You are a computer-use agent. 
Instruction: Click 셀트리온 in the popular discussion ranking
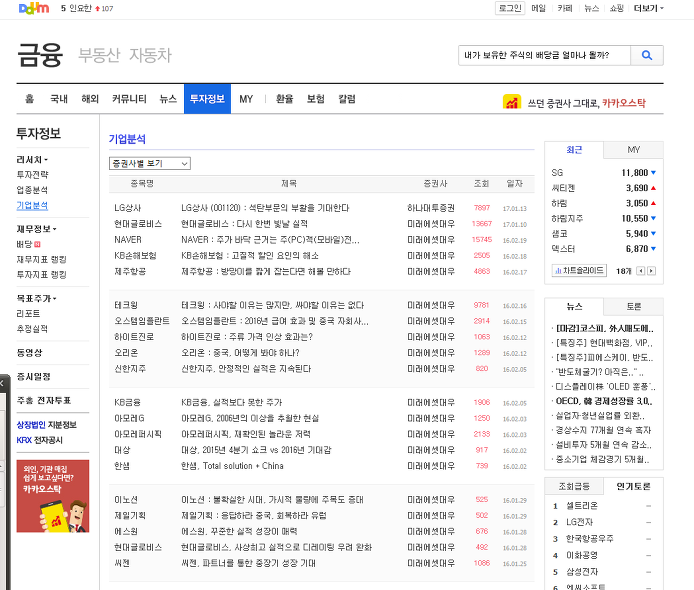pyautogui.click(x=582, y=505)
